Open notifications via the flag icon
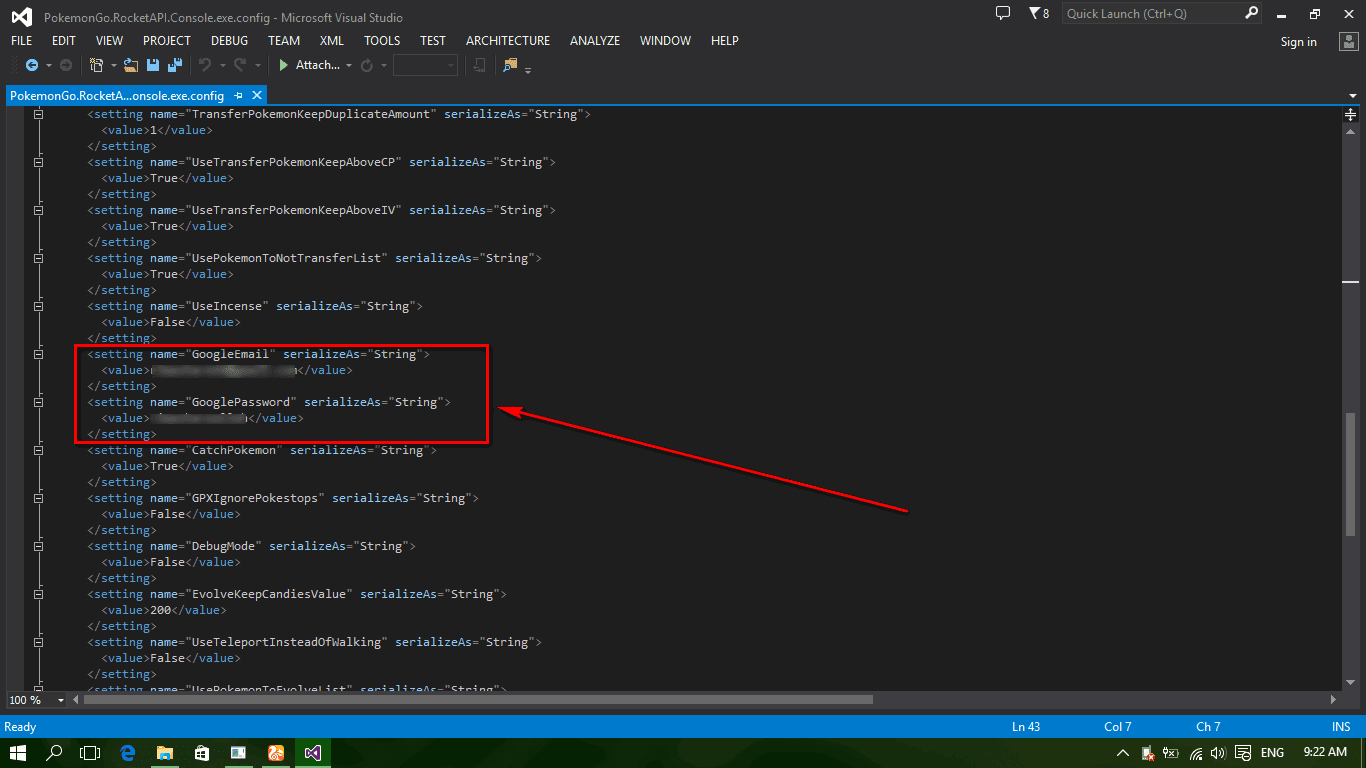1366x768 pixels. [1035, 13]
